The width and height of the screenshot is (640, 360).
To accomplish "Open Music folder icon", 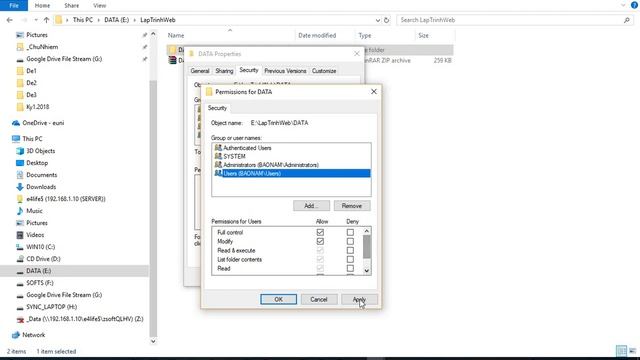I will pos(20,211).
